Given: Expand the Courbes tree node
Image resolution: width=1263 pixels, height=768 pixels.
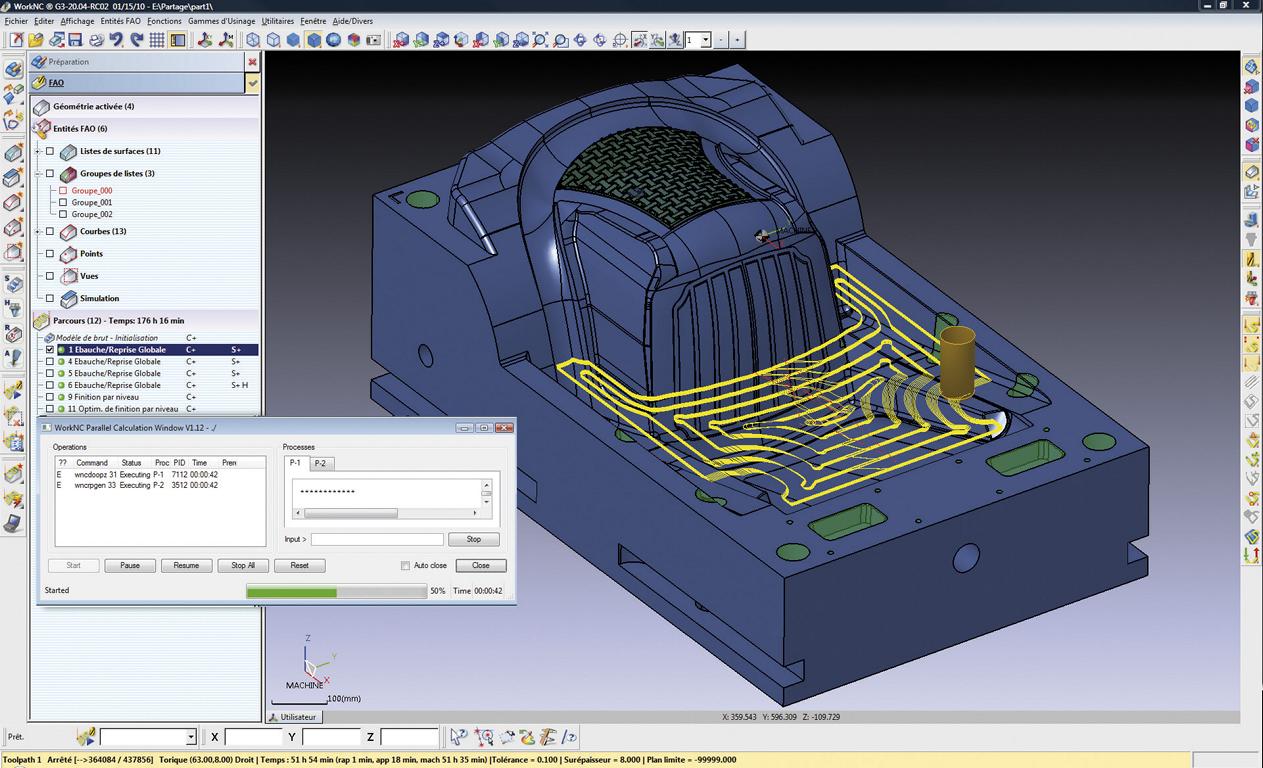Looking at the screenshot, I should (38, 232).
